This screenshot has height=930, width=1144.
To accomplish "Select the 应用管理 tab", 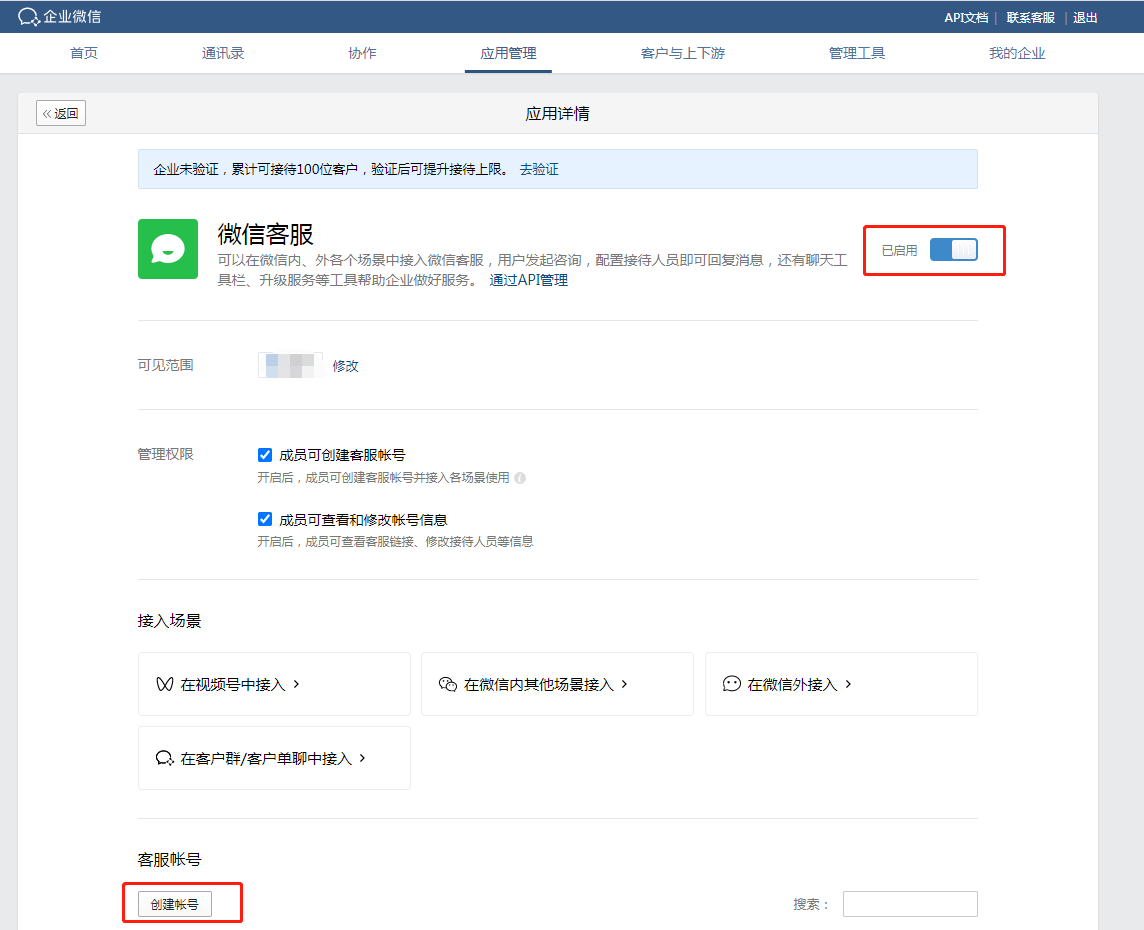I will click(x=509, y=53).
